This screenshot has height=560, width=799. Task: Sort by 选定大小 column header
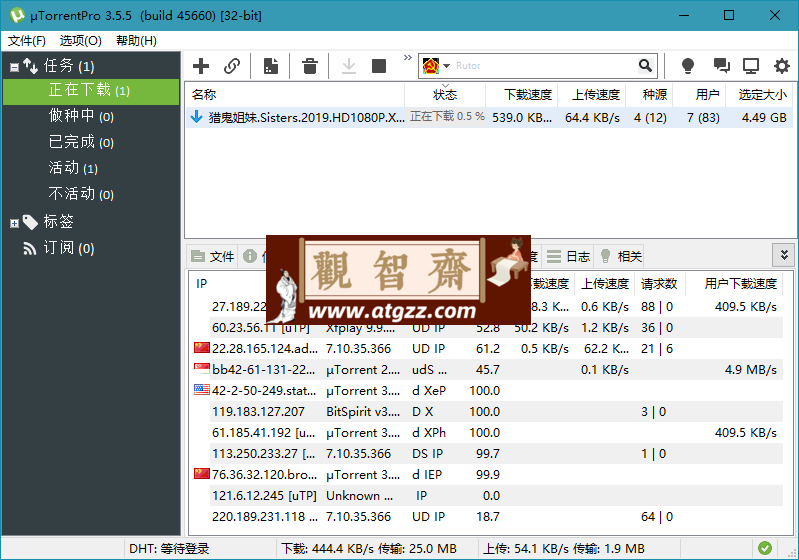pos(759,95)
